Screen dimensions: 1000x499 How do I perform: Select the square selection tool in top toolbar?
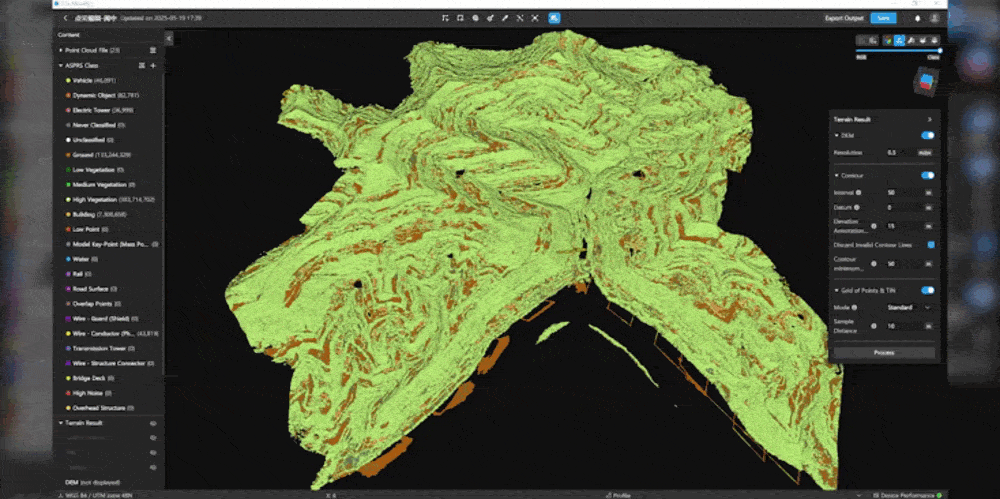(460, 18)
